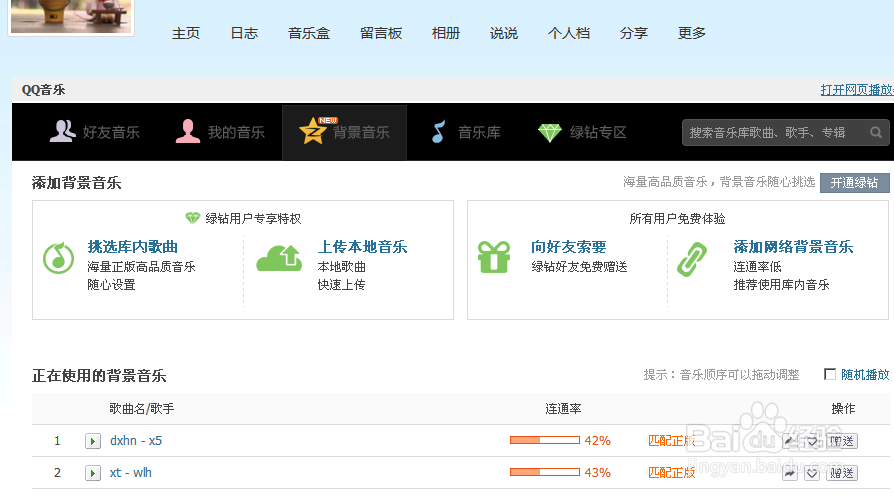894x497 pixels.
Task: Click the profile avatar thumbnail
Action: pyautogui.click(x=71, y=16)
